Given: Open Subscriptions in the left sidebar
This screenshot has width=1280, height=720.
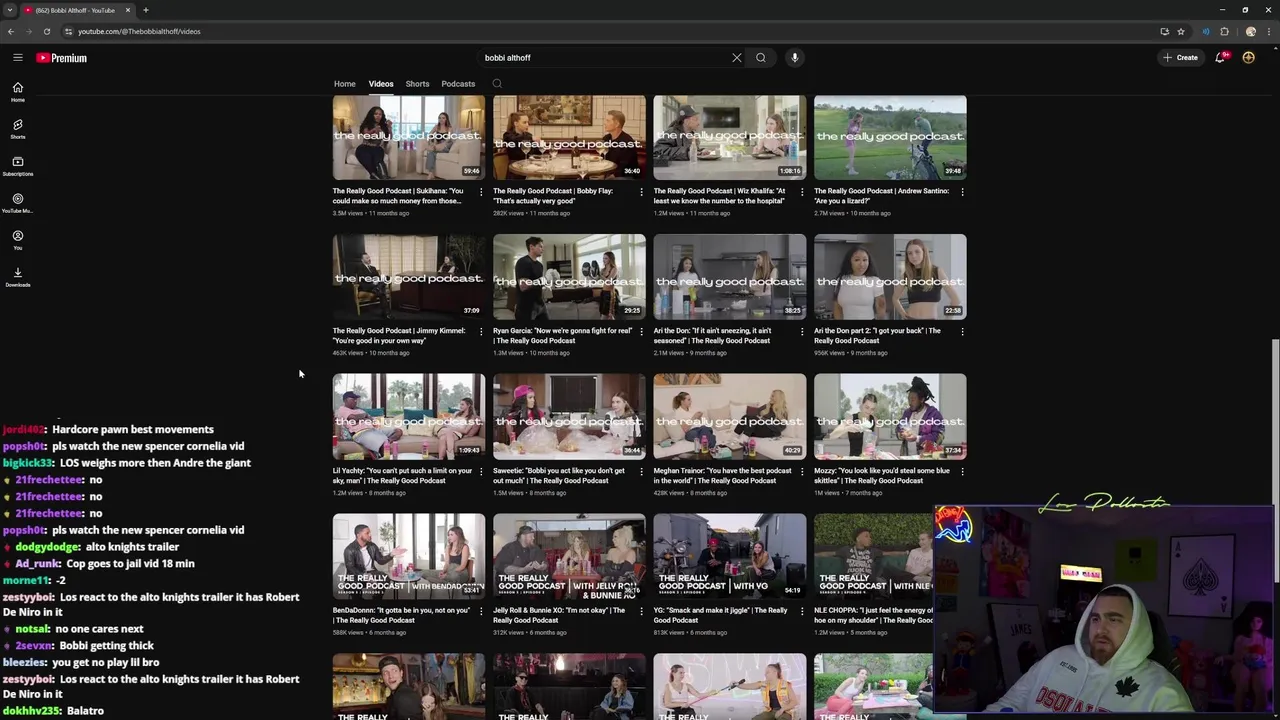Looking at the screenshot, I should 17,166.
